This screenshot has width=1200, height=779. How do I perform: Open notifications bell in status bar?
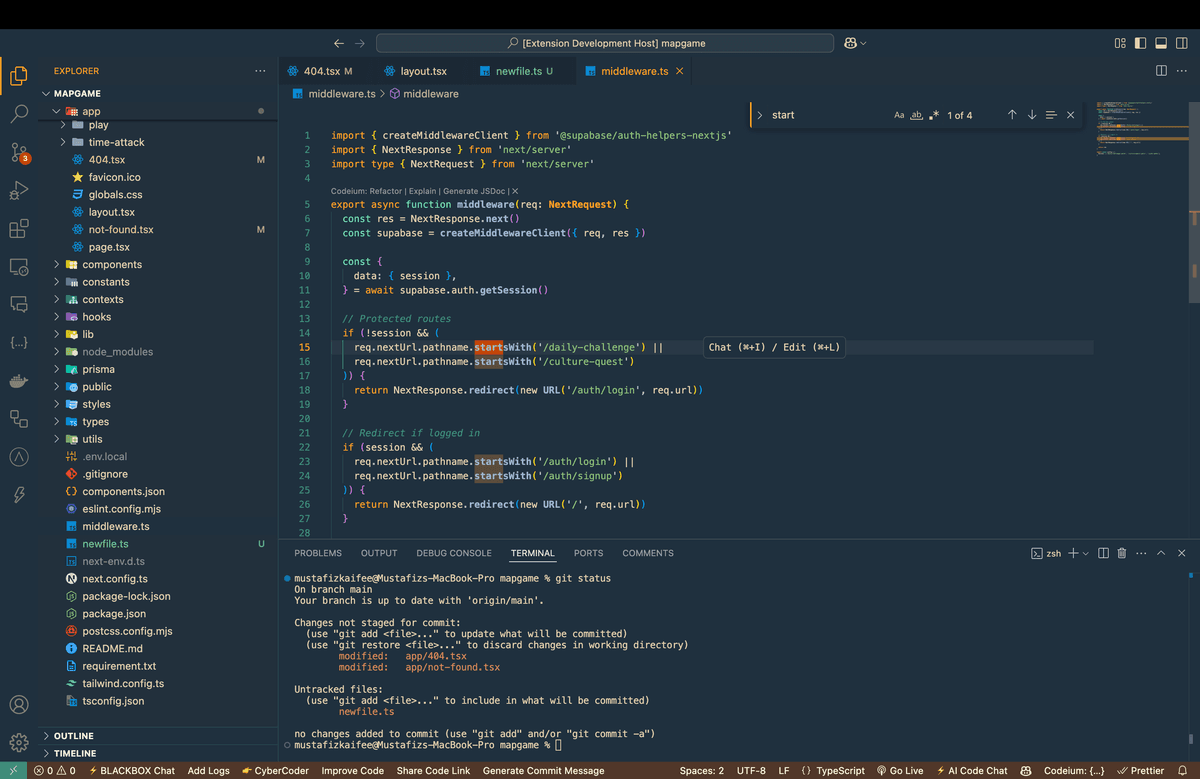(x=1181, y=771)
